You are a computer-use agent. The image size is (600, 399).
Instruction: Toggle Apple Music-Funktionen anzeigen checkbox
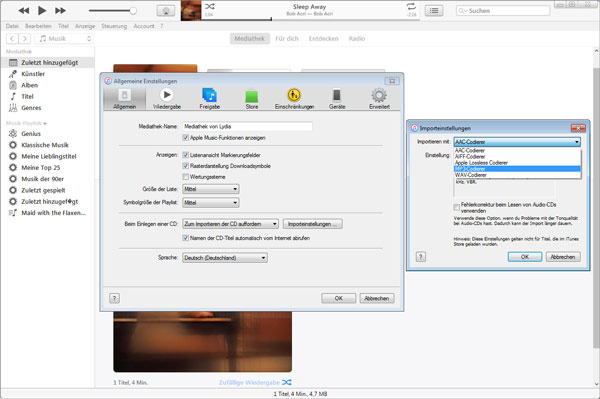[186, 138]
